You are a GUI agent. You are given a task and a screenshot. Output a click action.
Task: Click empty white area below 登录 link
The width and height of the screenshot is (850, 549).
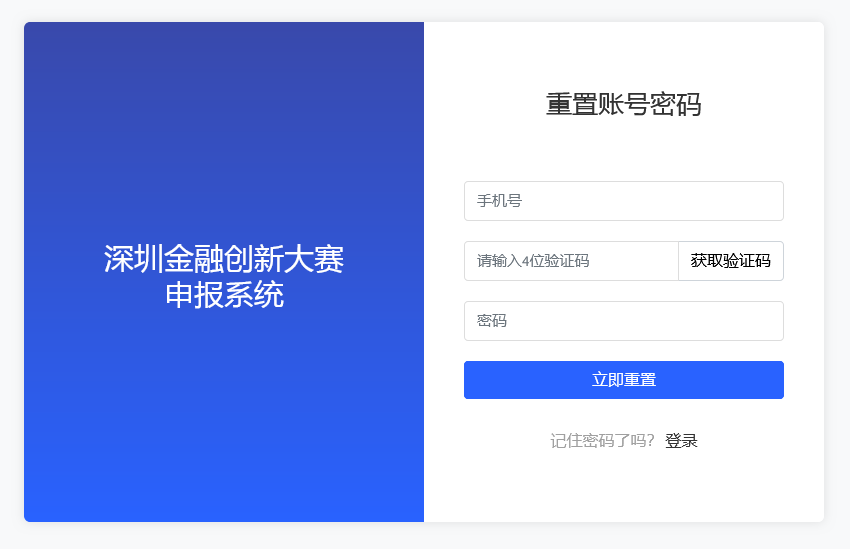coord(623,488)
